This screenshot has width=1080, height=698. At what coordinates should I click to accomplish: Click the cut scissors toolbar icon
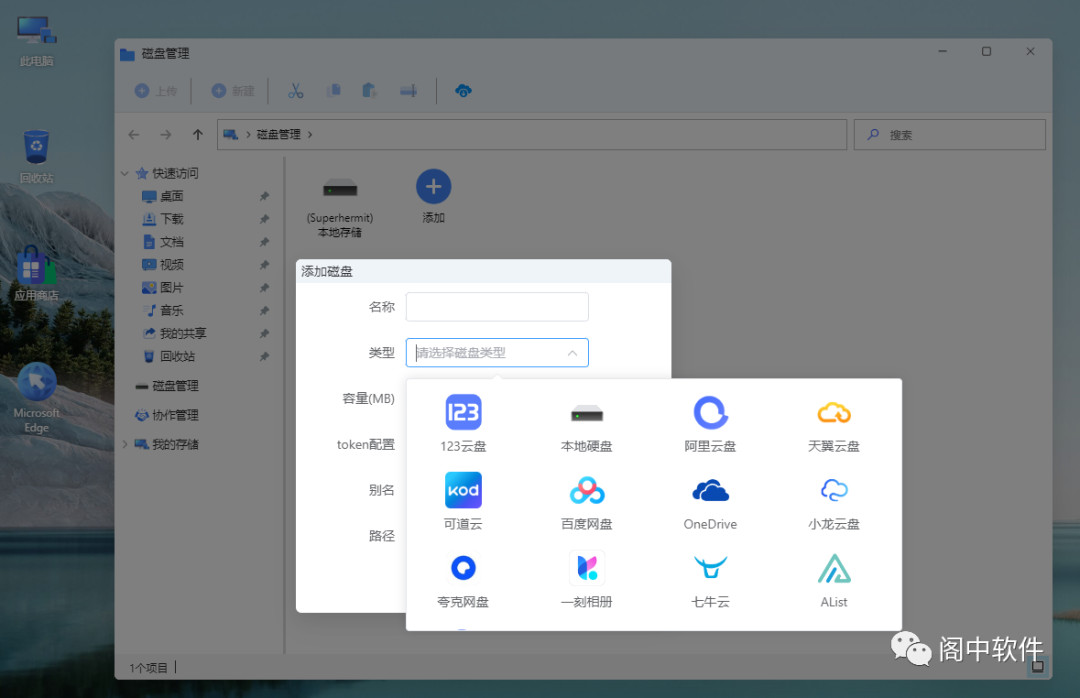295,91
